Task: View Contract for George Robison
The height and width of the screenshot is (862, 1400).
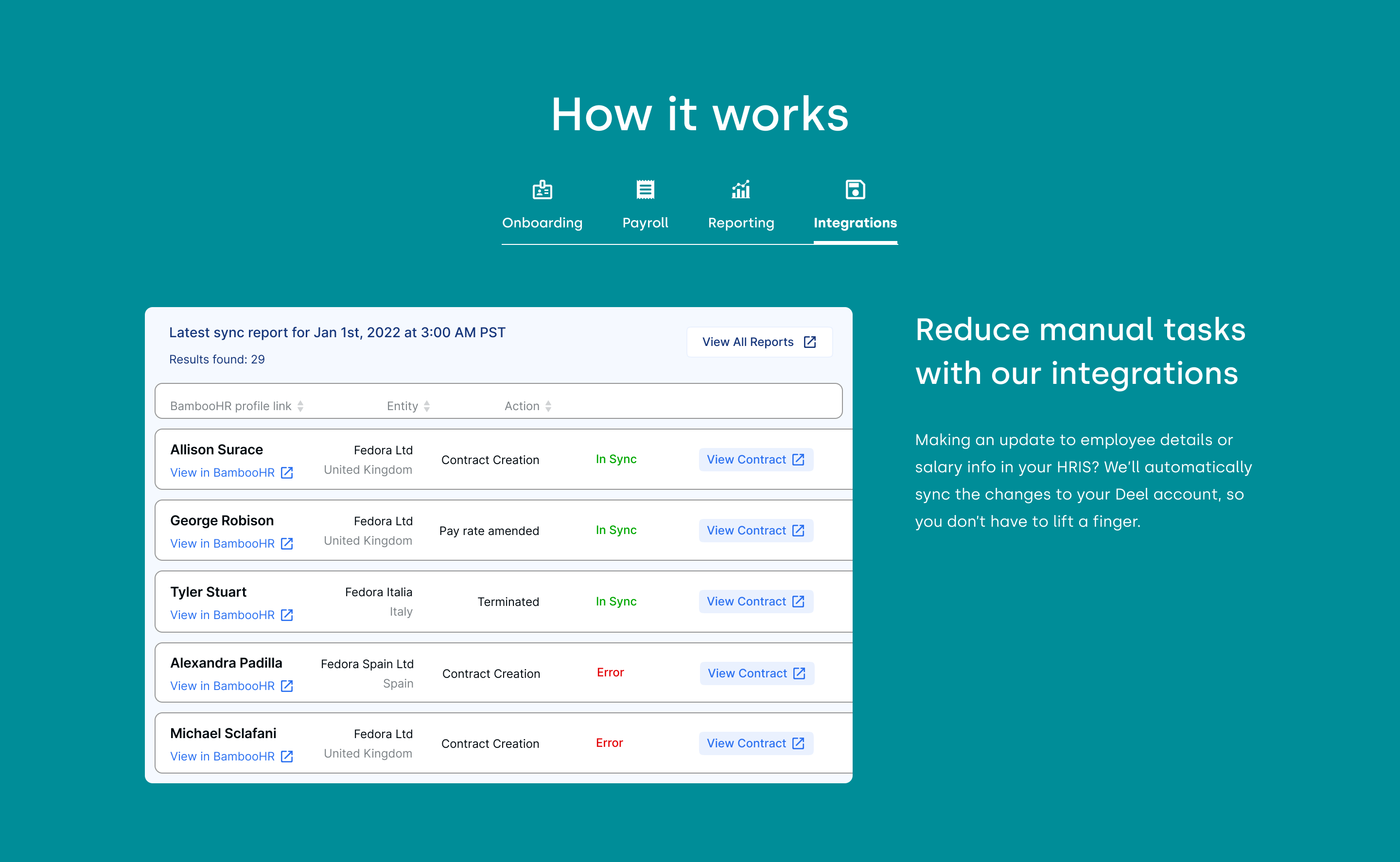Action: click(755, 530)
